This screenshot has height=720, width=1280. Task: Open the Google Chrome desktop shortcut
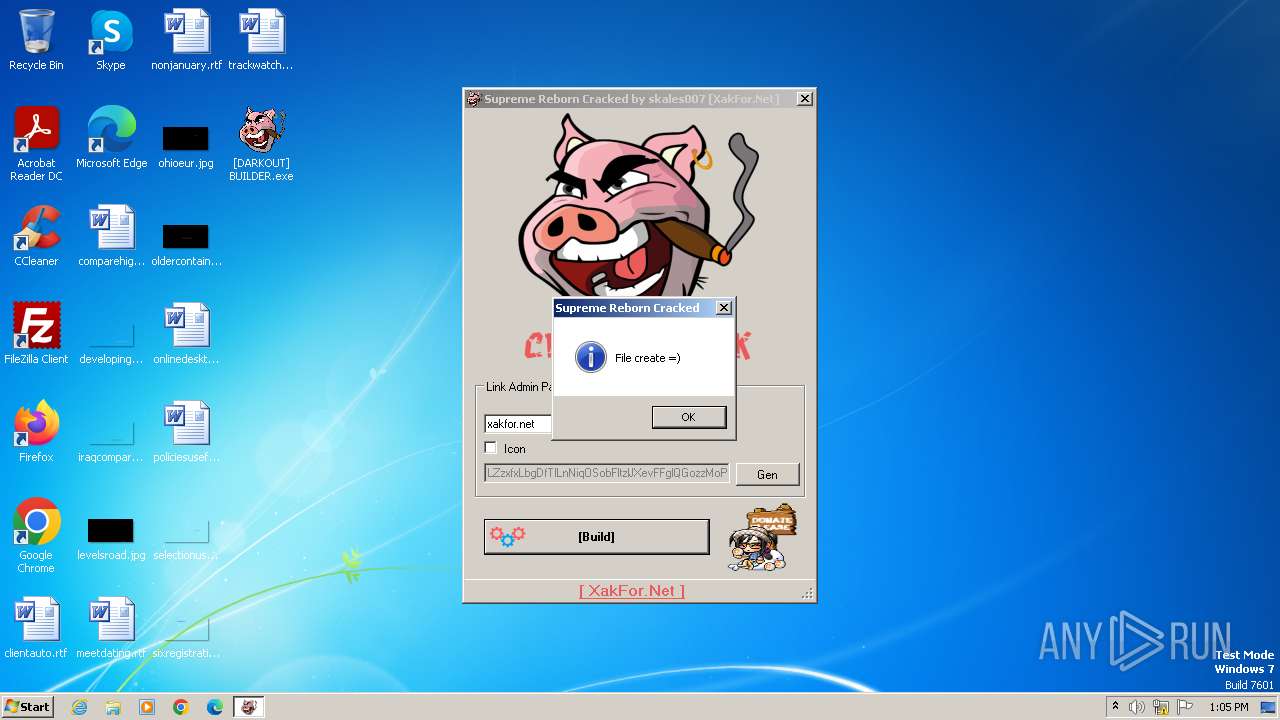tap(36, 535)
